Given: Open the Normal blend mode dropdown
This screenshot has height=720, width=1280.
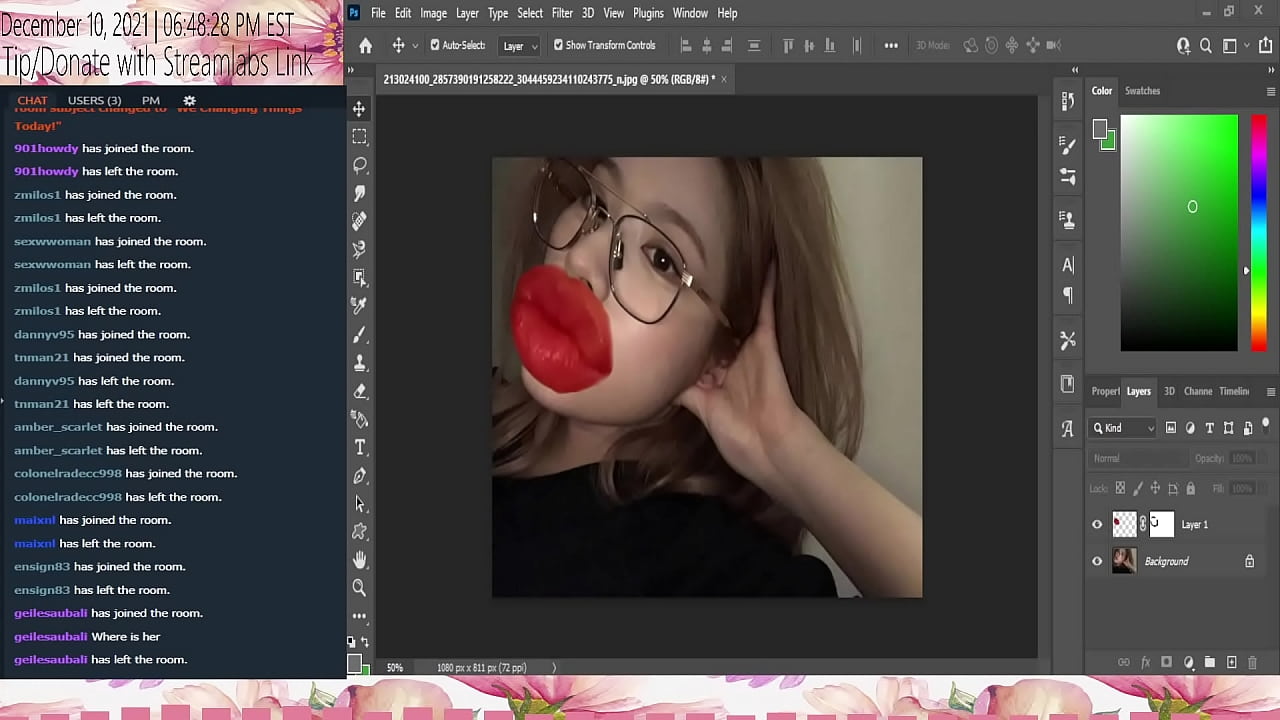Looking at the screenshot, I should [1135, 458].
